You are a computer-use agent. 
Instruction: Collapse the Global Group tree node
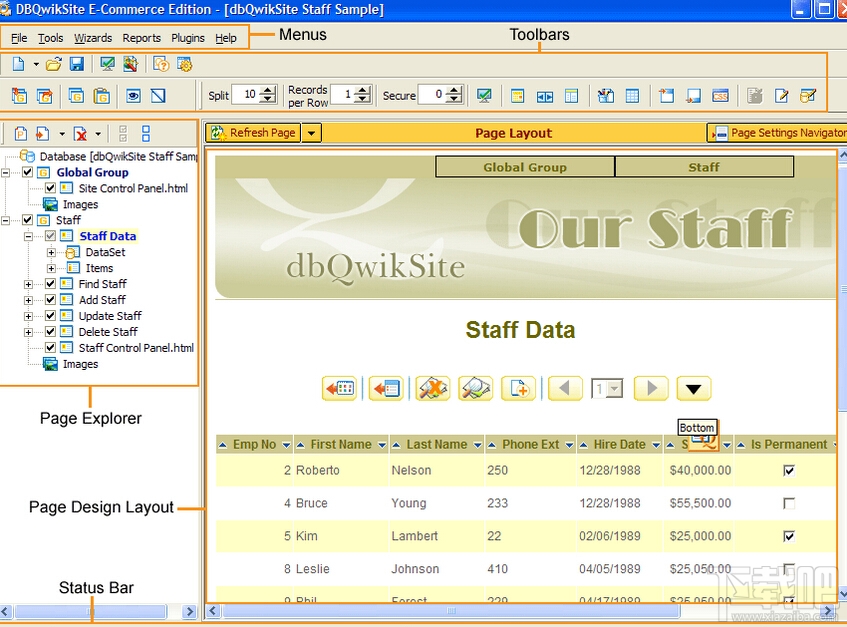pos(5,173)
